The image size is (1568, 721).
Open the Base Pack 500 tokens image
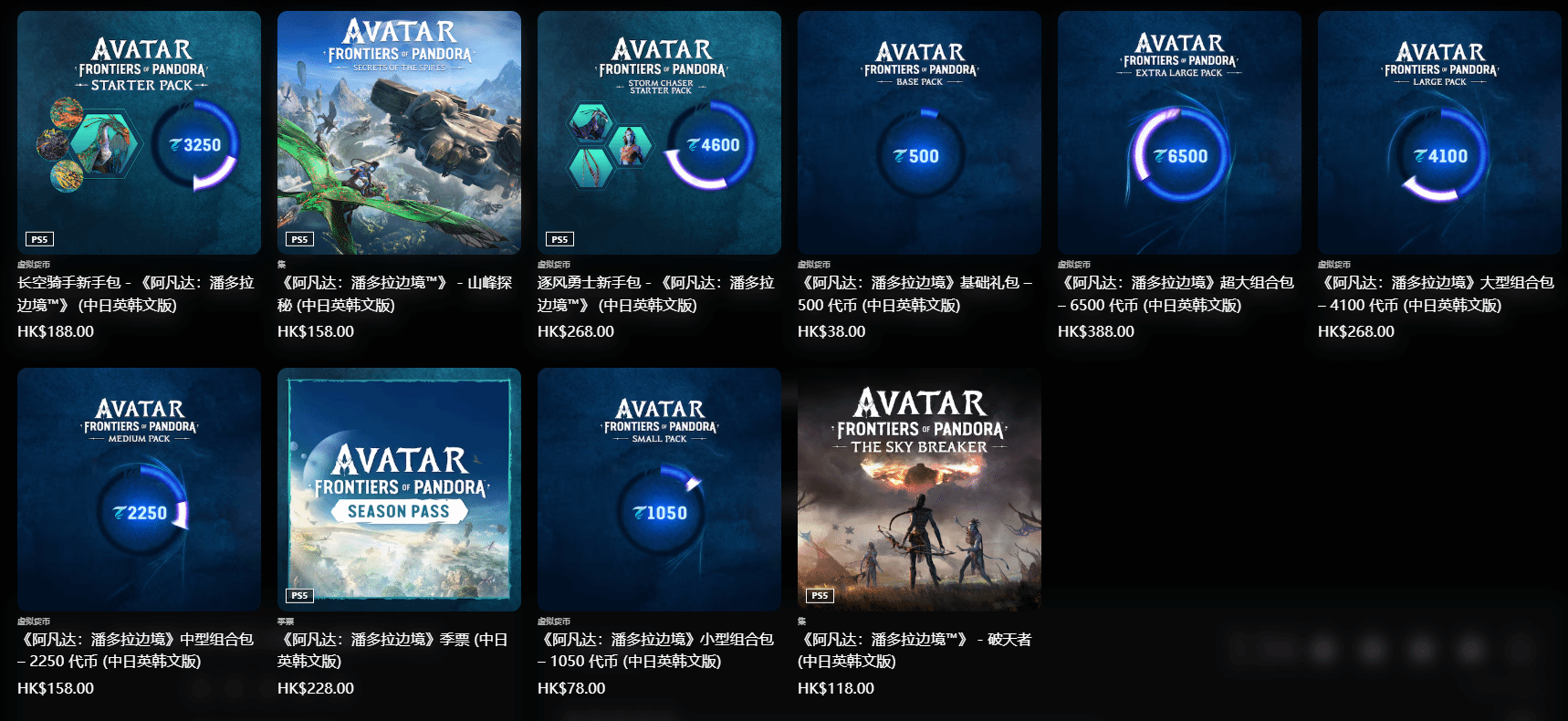(919, 132)
